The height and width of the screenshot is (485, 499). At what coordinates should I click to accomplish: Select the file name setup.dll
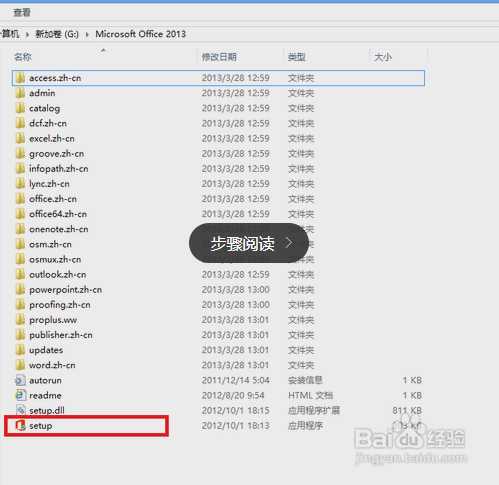tap(47, 410)
